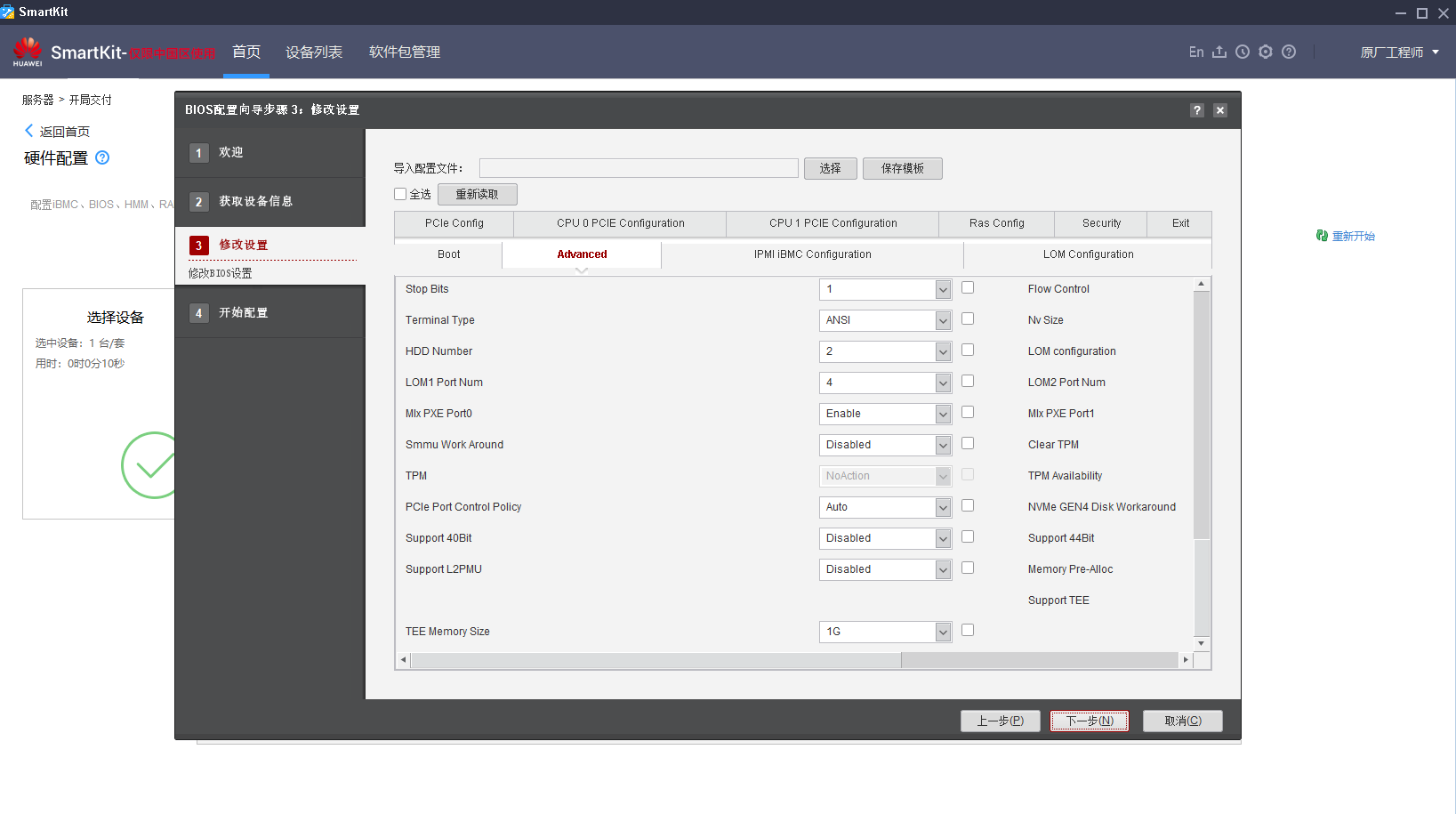The width and height of the screenshot is (1456, 814).
Task: Click step 4 number badge 开始配置
Action: click(199, 313)
